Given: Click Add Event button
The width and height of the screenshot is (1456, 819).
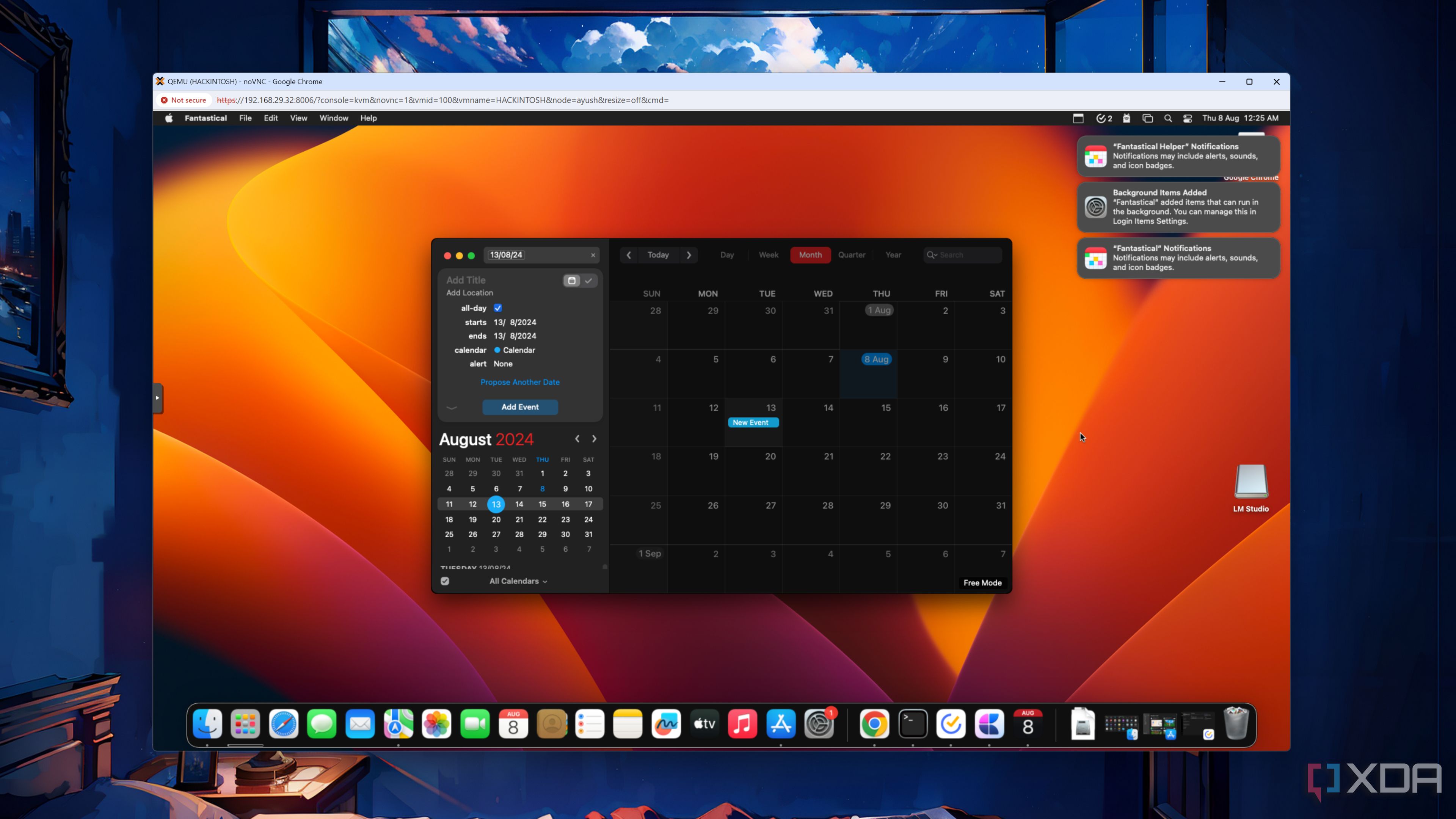Looking at the screenshot, I should (x=520, y=407).
